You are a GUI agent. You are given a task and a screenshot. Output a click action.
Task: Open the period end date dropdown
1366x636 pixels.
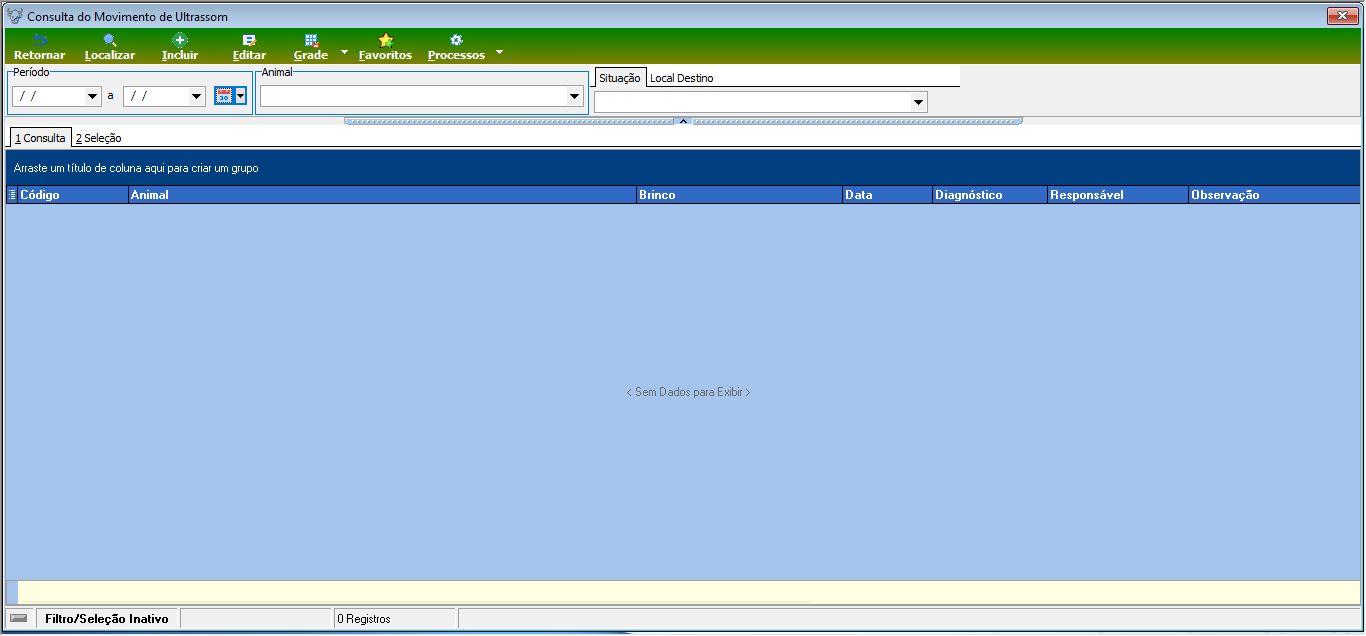click(197, 97)
